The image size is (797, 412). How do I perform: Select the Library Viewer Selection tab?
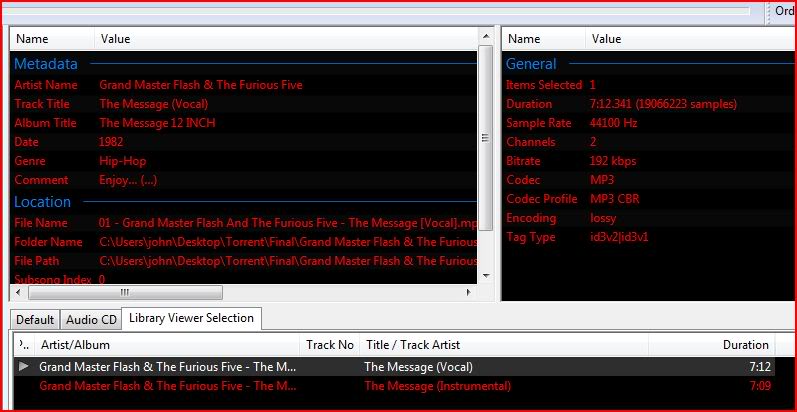[191, 319]
